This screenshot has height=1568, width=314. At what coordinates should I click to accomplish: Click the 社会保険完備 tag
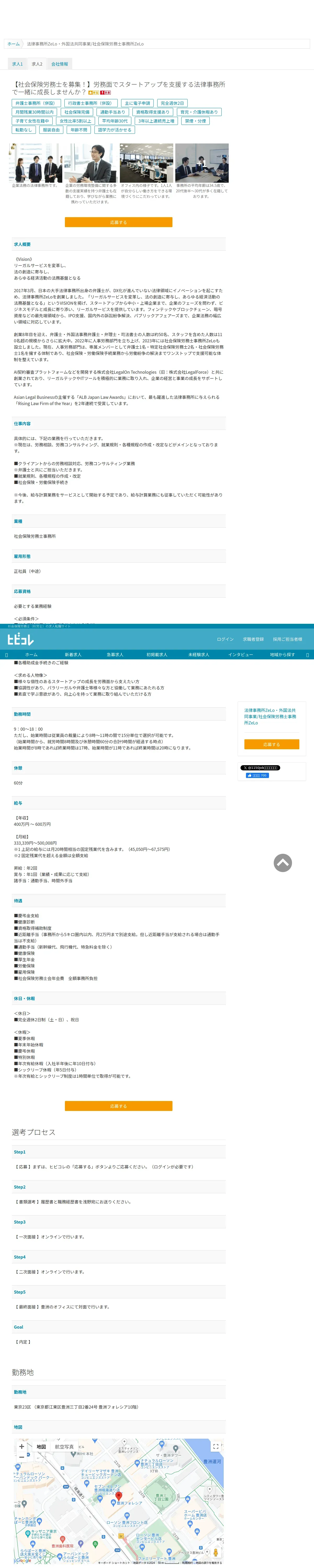tap(77, 112)
